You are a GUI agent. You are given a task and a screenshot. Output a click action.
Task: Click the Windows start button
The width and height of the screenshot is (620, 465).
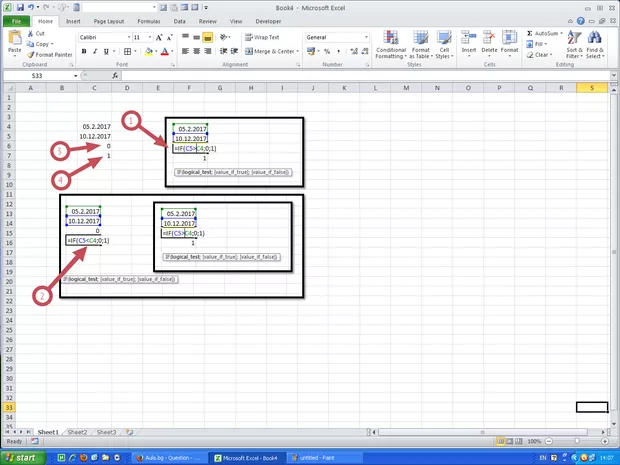click(24, 457)
